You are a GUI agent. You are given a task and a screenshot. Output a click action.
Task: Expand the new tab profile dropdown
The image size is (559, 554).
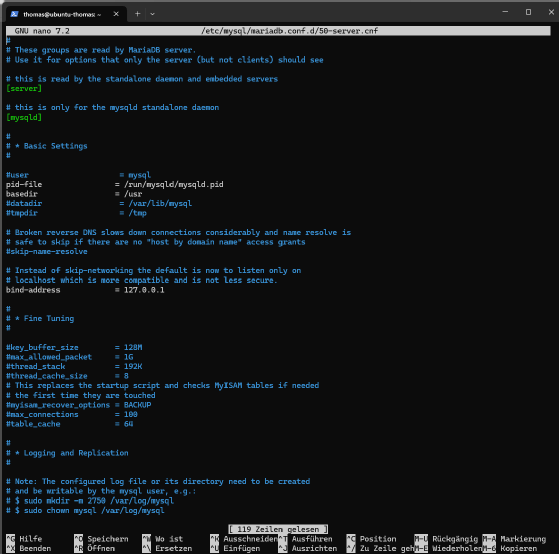pyautogui.click(x=153, y=14)
